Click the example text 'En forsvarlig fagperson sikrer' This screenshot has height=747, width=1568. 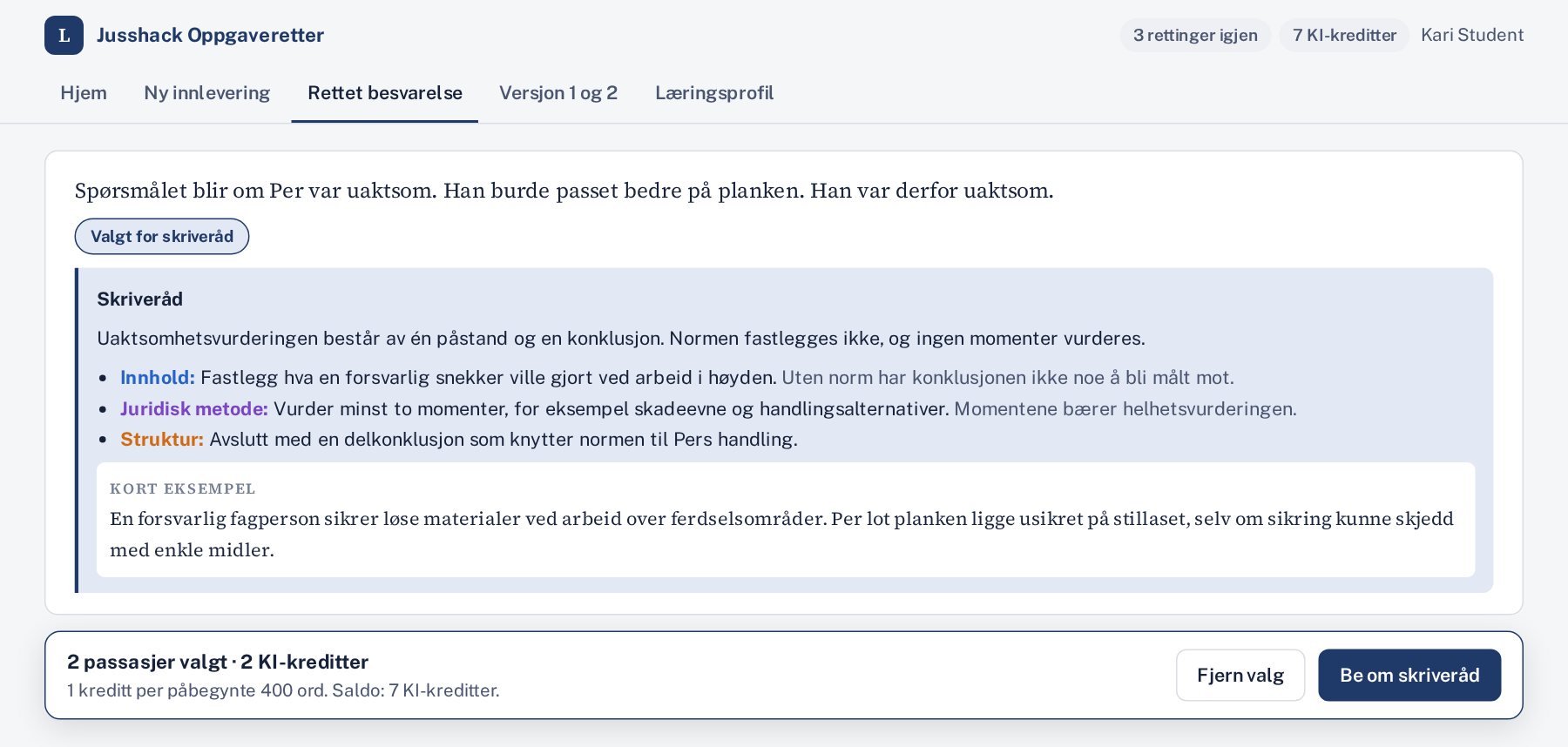[x=781, y=534]
